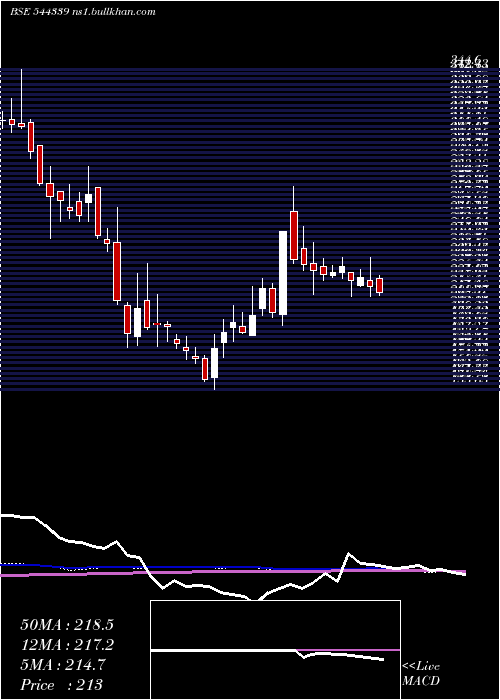Click the "Price : 213" readout
The width and height of the screenshot is (500, 700).
pyautogui.click(x=61, y=685)
